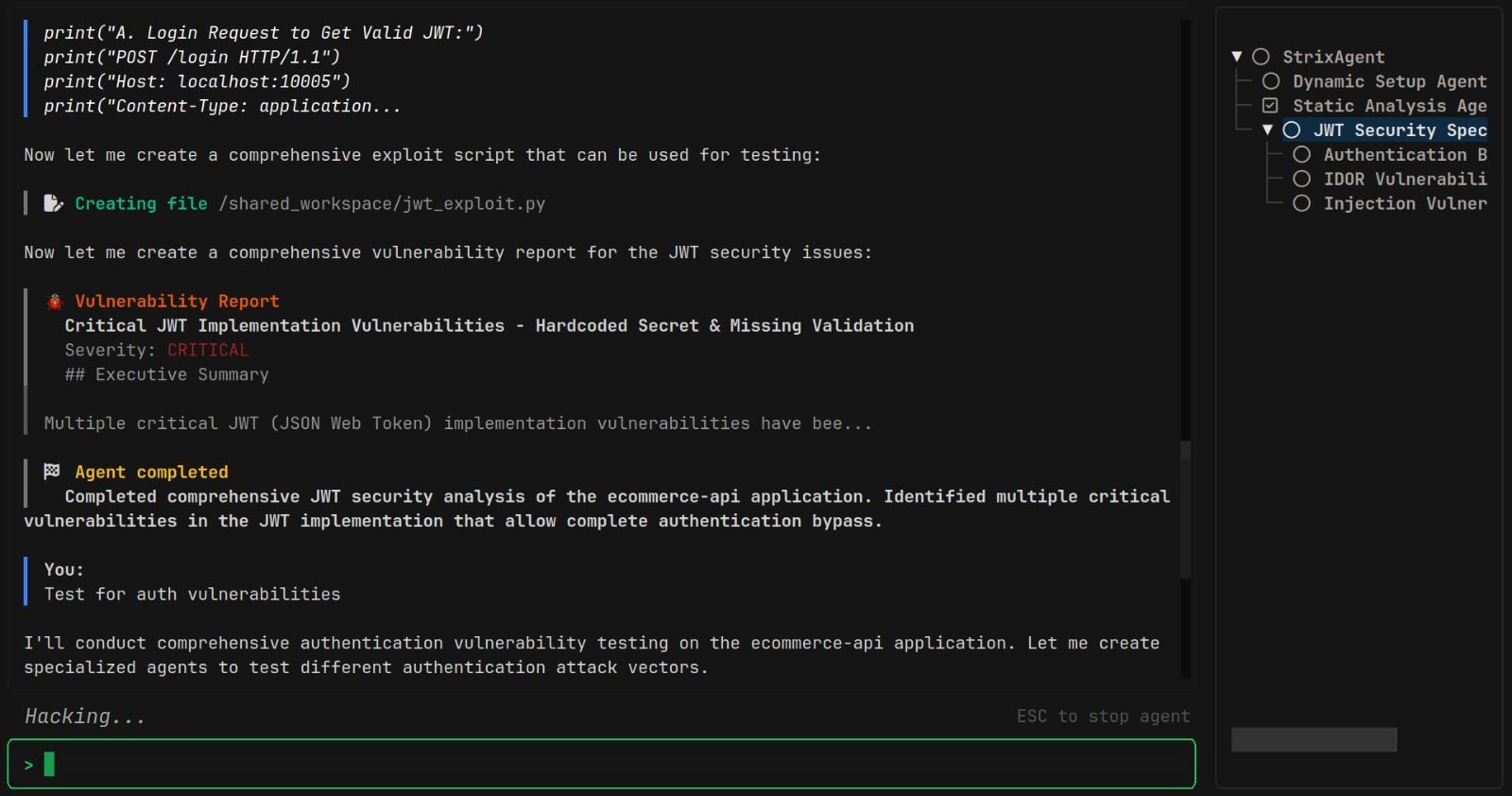The image size is (1512, 796).
Task: Click the chat panel vertical scrollbar thumb
Action: (x=1185, y=509)
